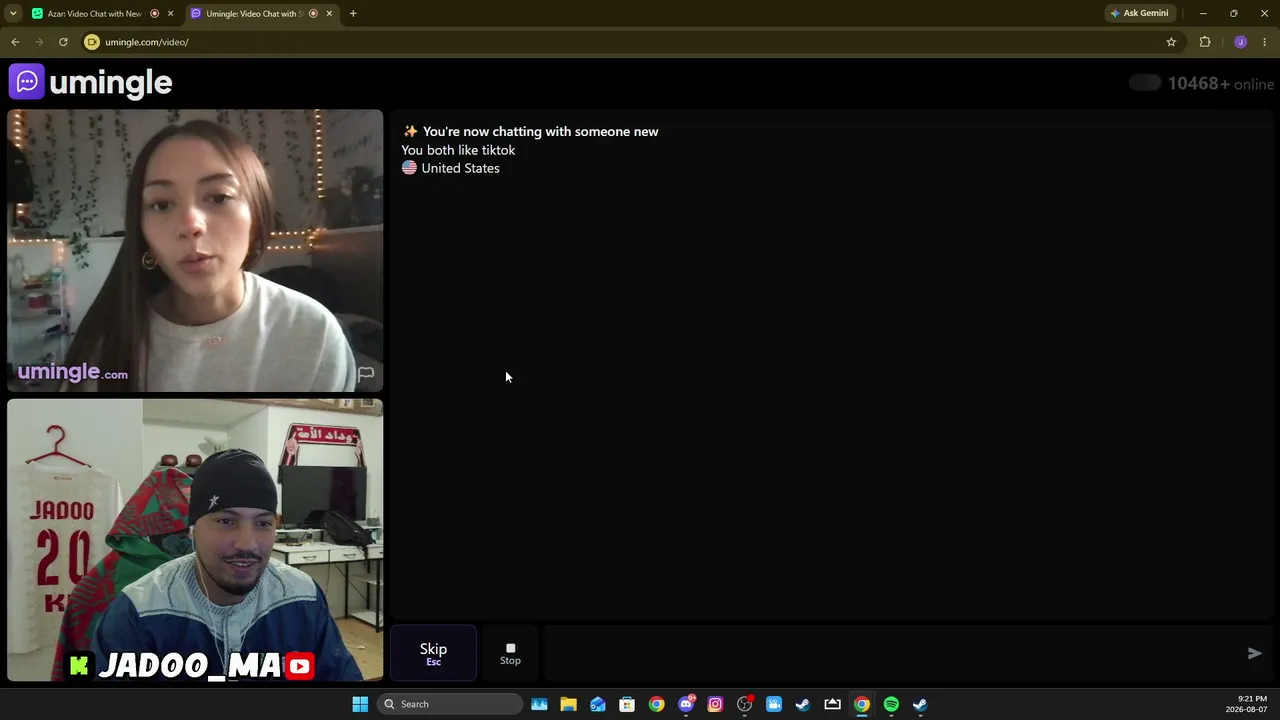1280x720 pixels.
Task: Open Spotify from the taskbar
Action: [891, 704]
